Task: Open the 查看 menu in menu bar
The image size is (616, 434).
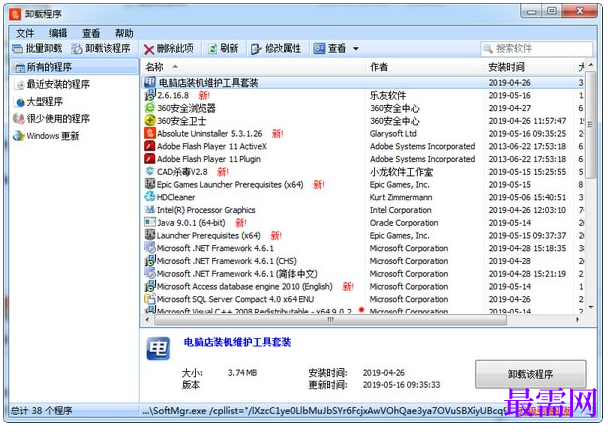Action: click(91, 33)
